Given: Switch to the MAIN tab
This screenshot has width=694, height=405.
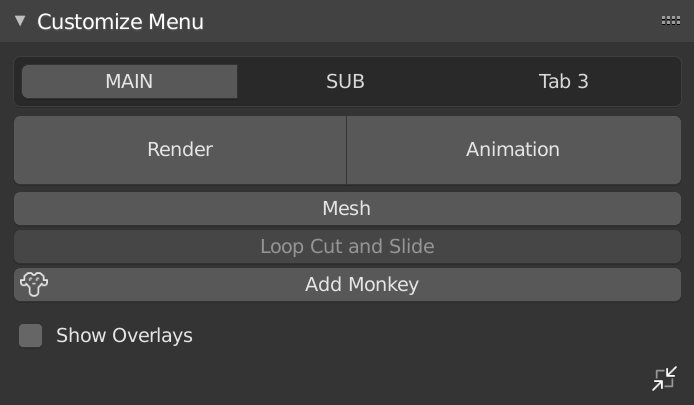Looking at the screenshot, I should 129,82.
